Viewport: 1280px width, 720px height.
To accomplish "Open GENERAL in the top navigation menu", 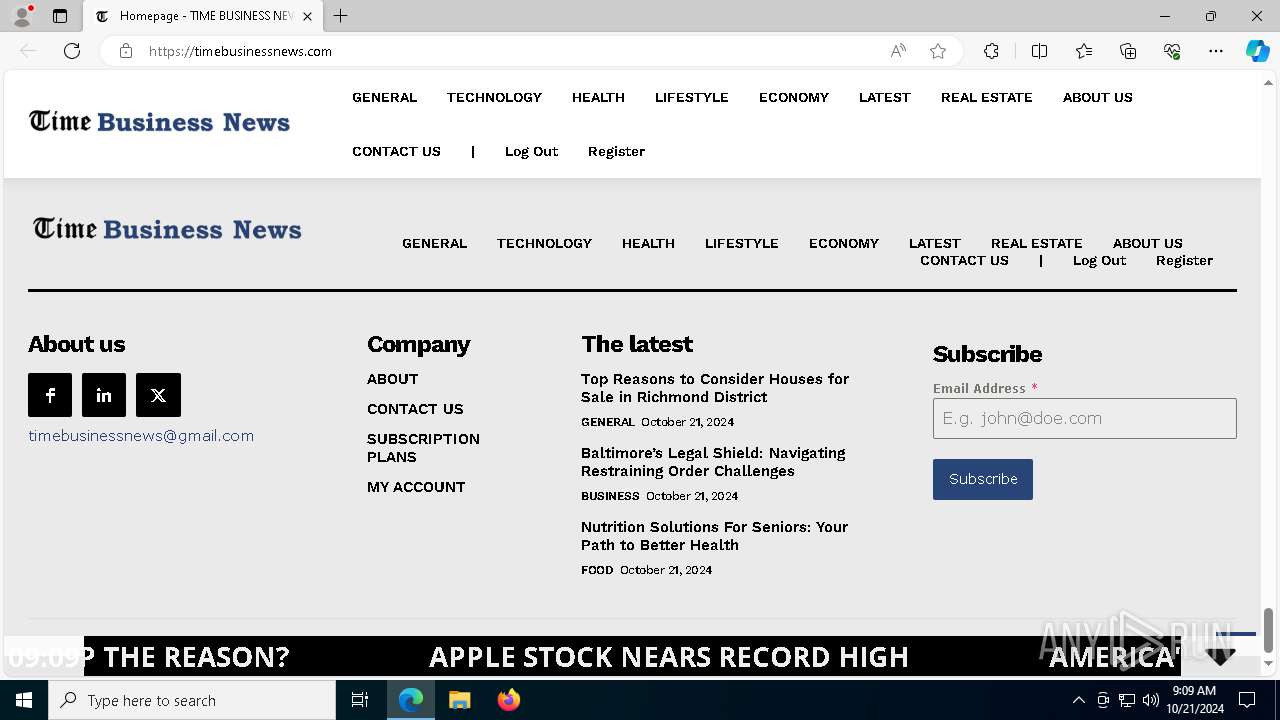I will coord(384,97).
